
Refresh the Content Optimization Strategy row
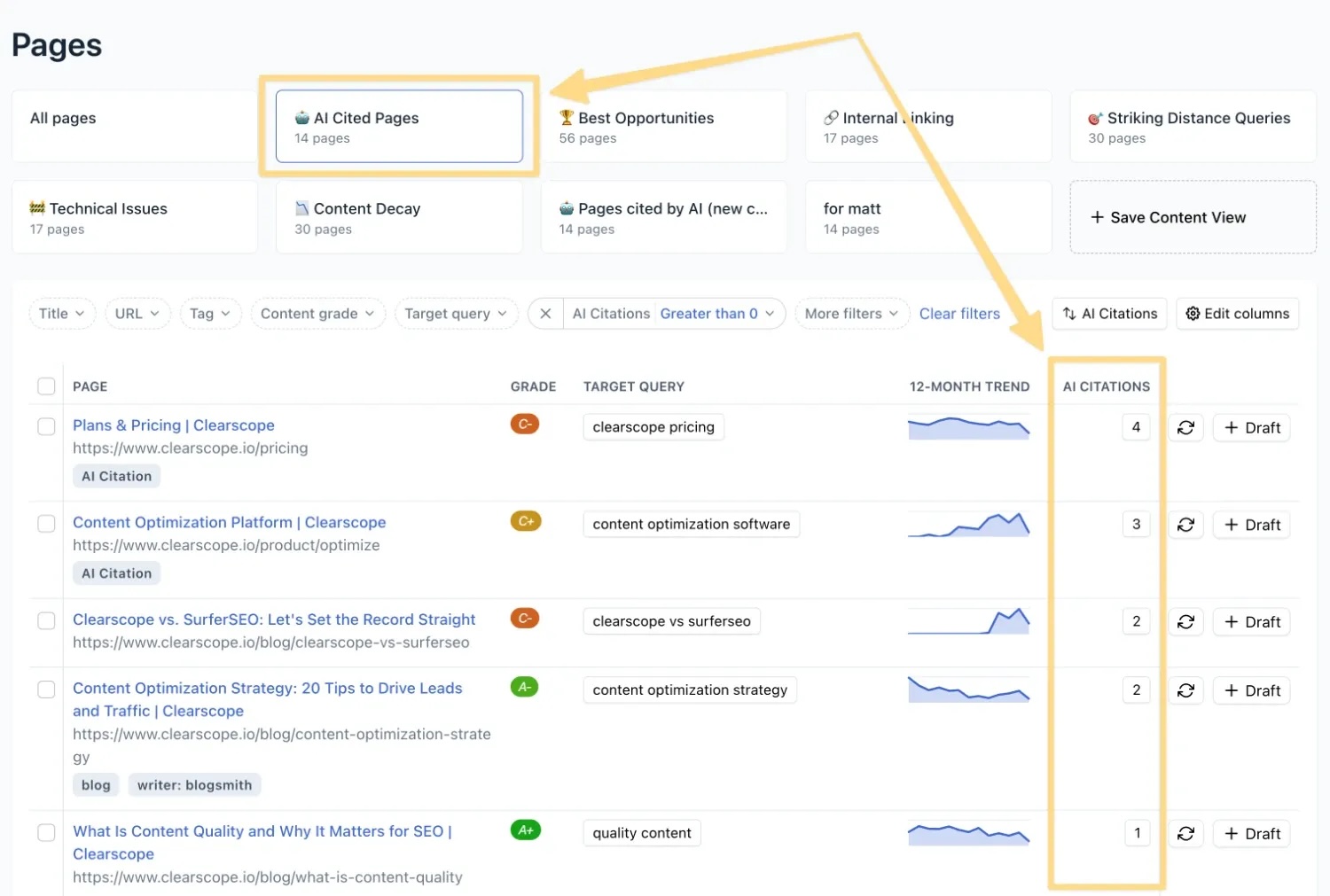point(1186,690)
